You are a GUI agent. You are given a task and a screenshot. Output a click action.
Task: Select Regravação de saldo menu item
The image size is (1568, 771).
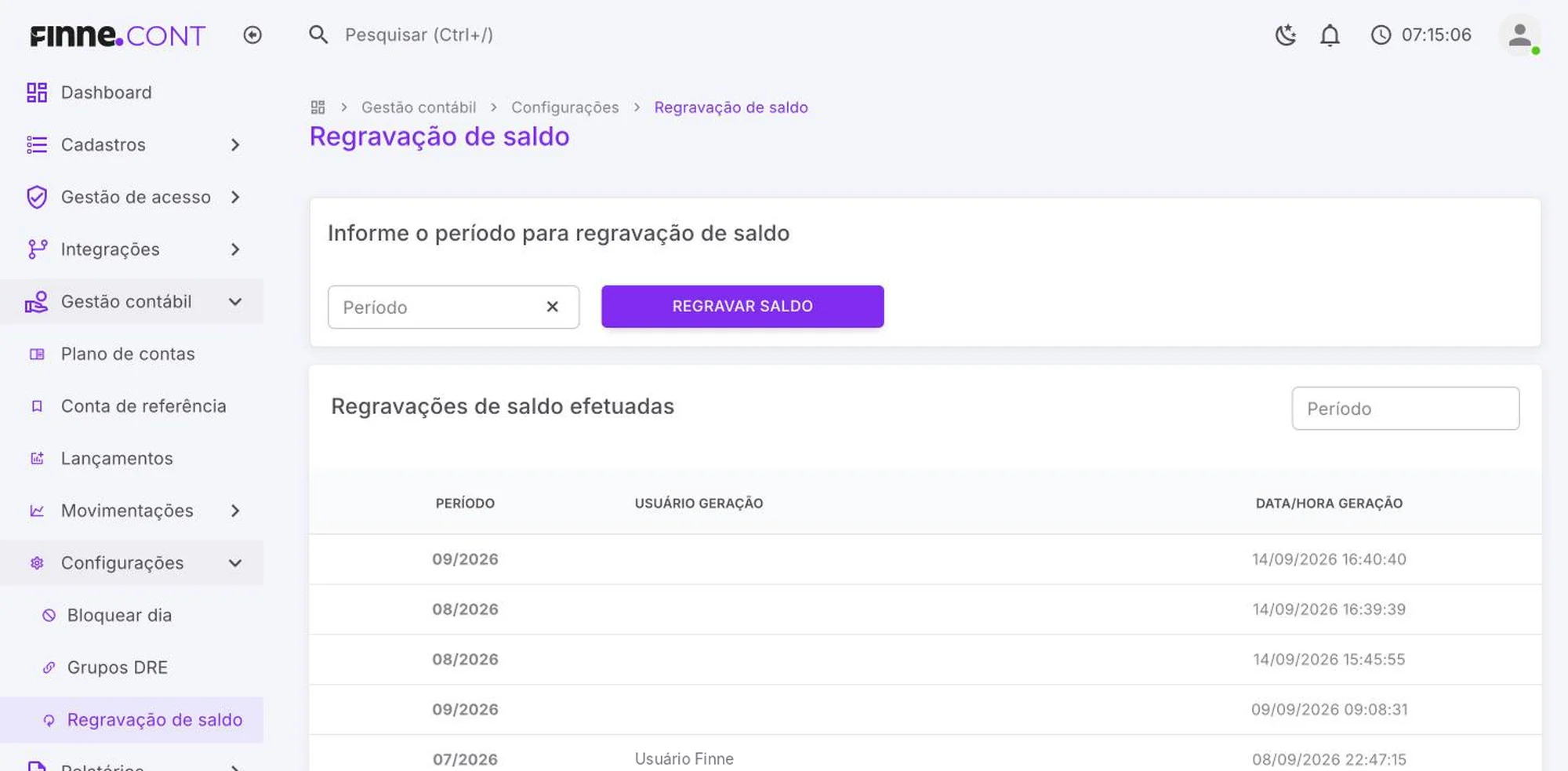(132, 720)
